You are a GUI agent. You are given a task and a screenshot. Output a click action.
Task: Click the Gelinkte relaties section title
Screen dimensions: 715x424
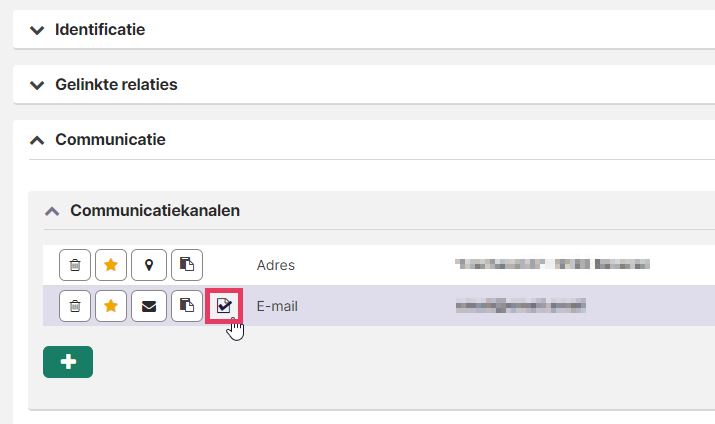(116, 85)
